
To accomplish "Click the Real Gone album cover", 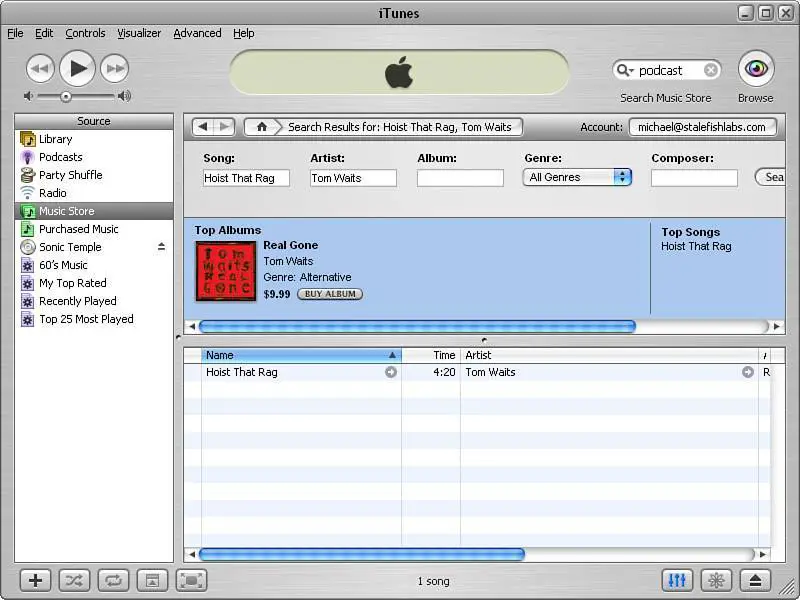I will [x=226, y=271].
